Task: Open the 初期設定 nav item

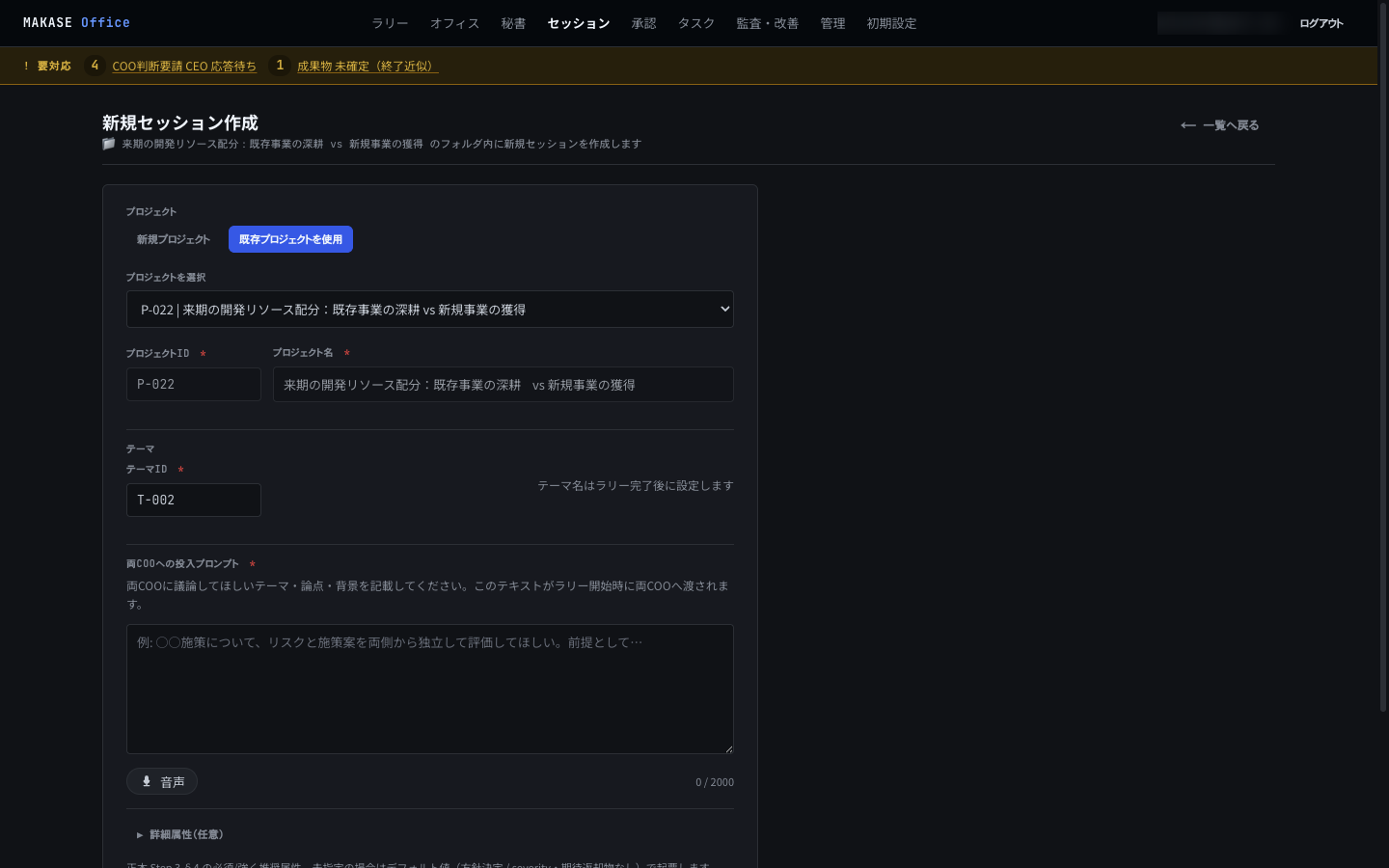Action: (x=891, y=23)
